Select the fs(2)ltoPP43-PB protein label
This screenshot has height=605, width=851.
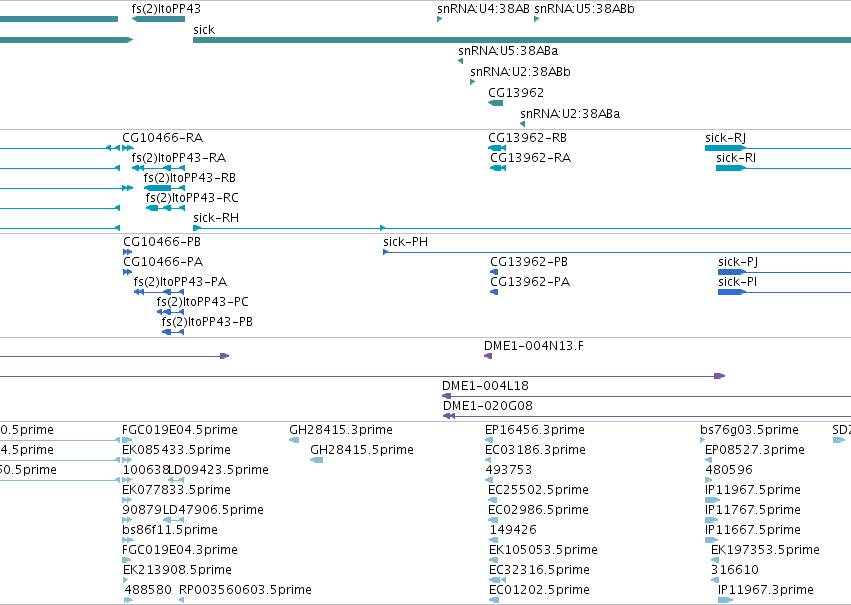click(x=207, y=322)
